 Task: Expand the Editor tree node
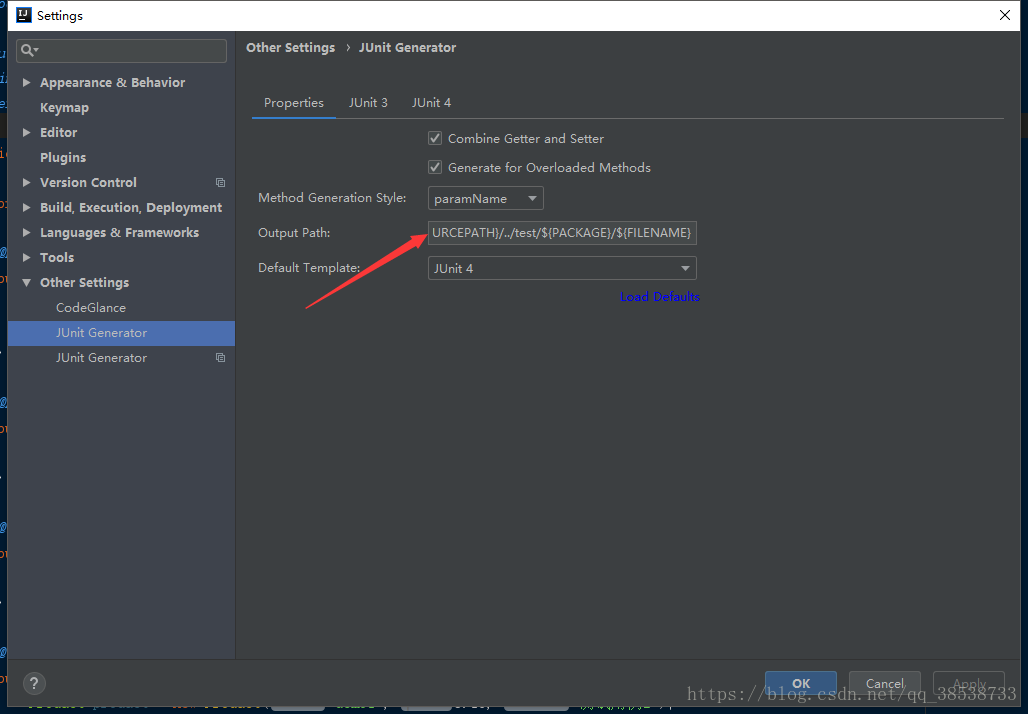[x=26, y=132]
